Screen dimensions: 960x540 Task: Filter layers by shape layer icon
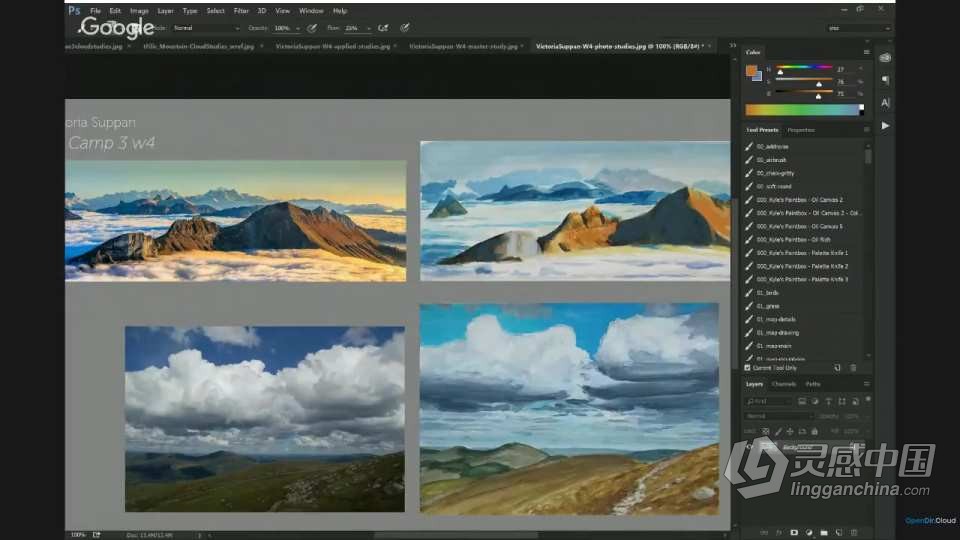pos(842,402)
